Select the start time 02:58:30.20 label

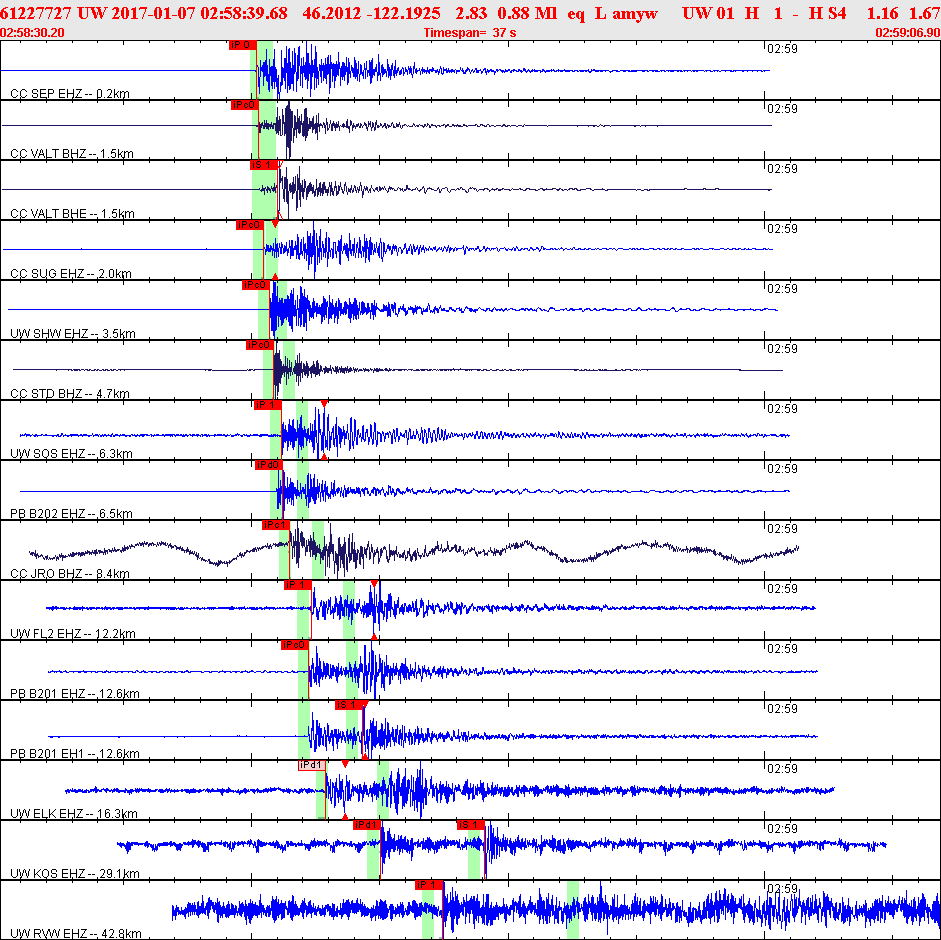pyautogui.click(x=33, y=32)
